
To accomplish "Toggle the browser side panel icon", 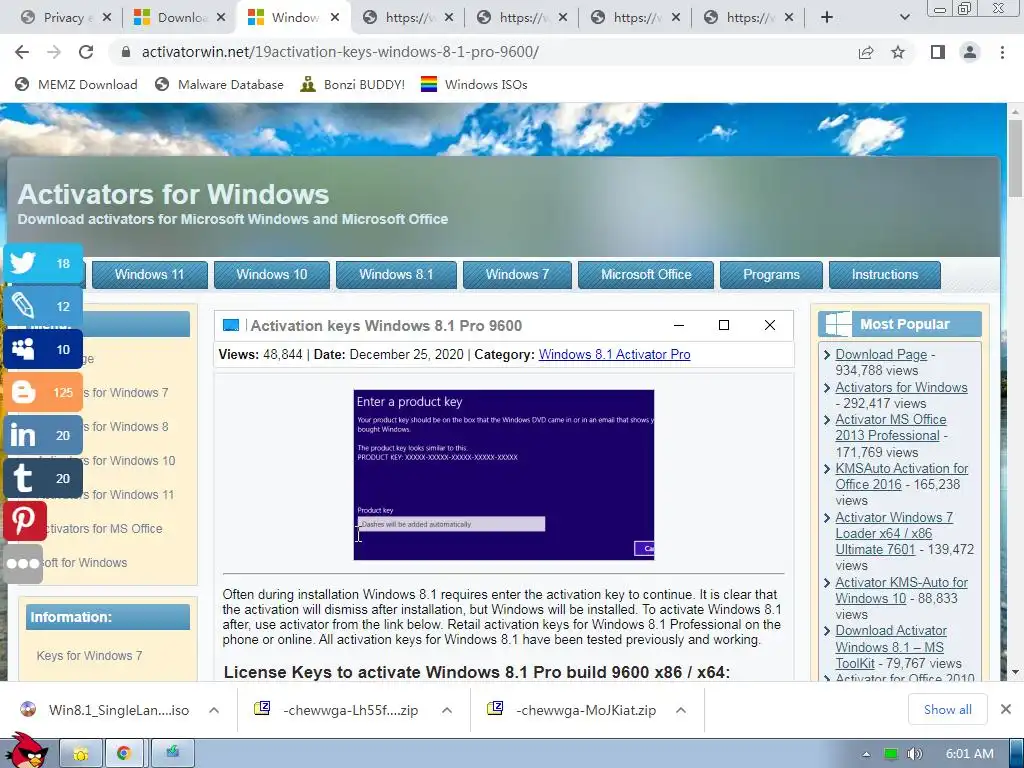I will [x=938, y=52].
